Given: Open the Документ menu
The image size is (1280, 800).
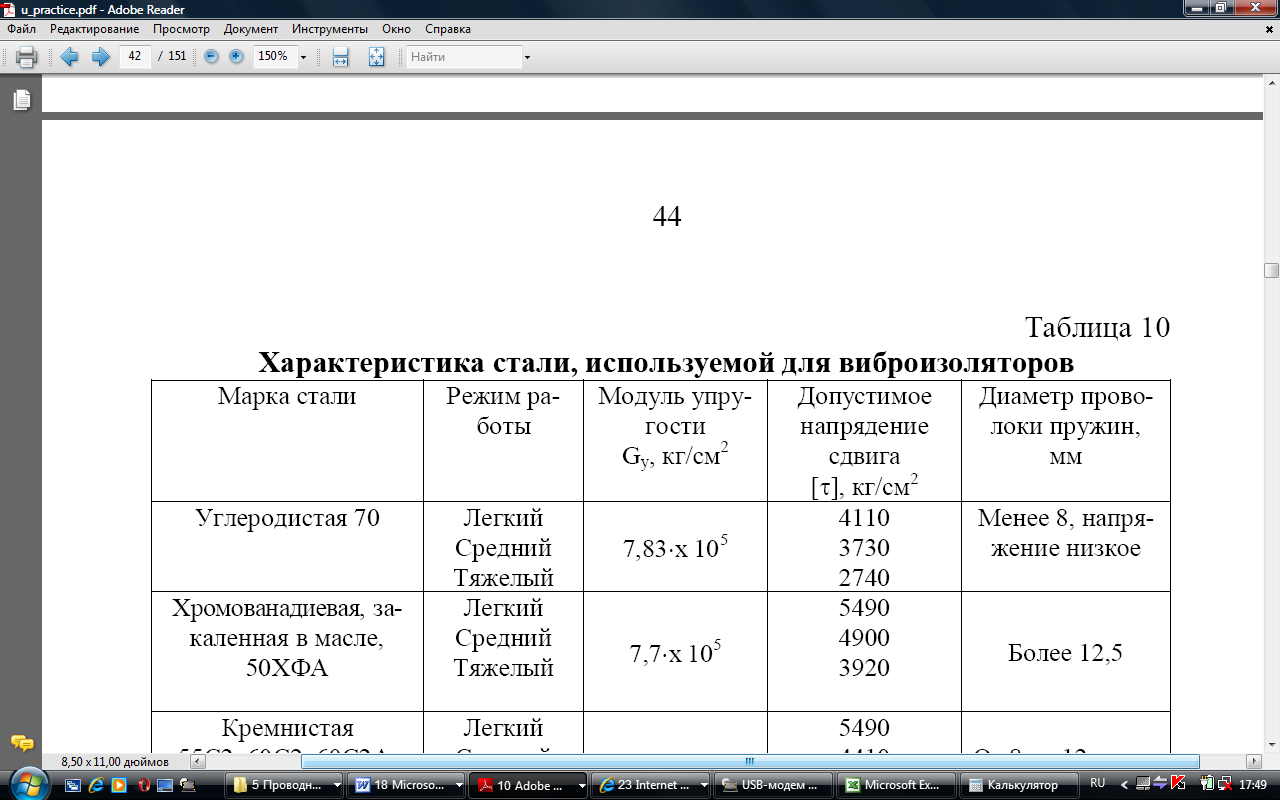Looking at the screenshot, I should (x=251, y=29).
